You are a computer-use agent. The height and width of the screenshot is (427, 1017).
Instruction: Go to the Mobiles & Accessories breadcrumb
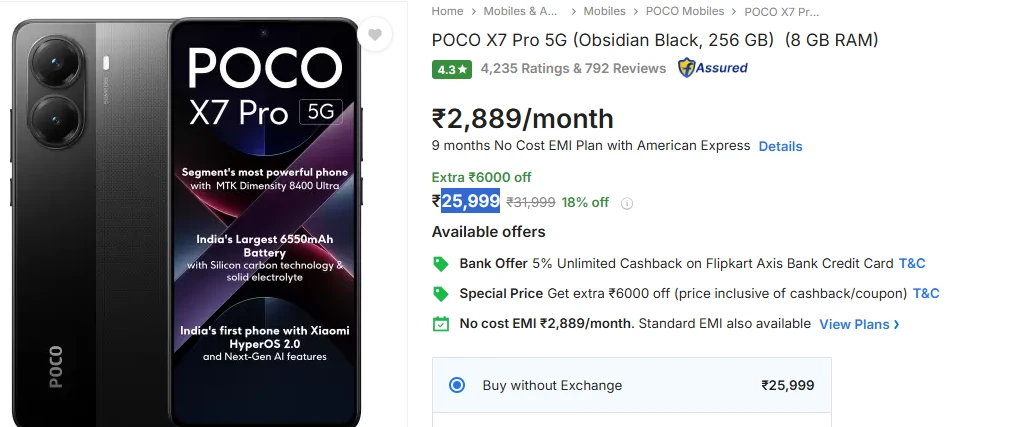point(520,11)
